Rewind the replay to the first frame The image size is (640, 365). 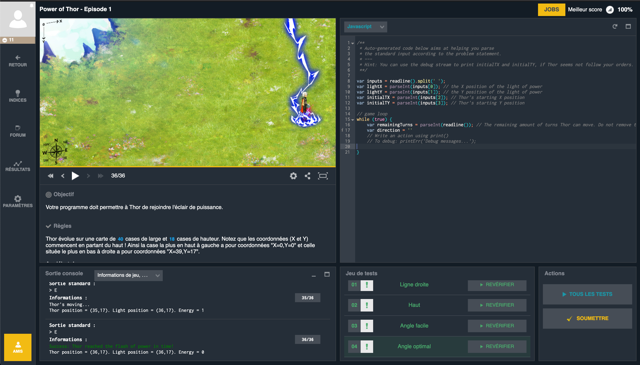tap(51, 176)
